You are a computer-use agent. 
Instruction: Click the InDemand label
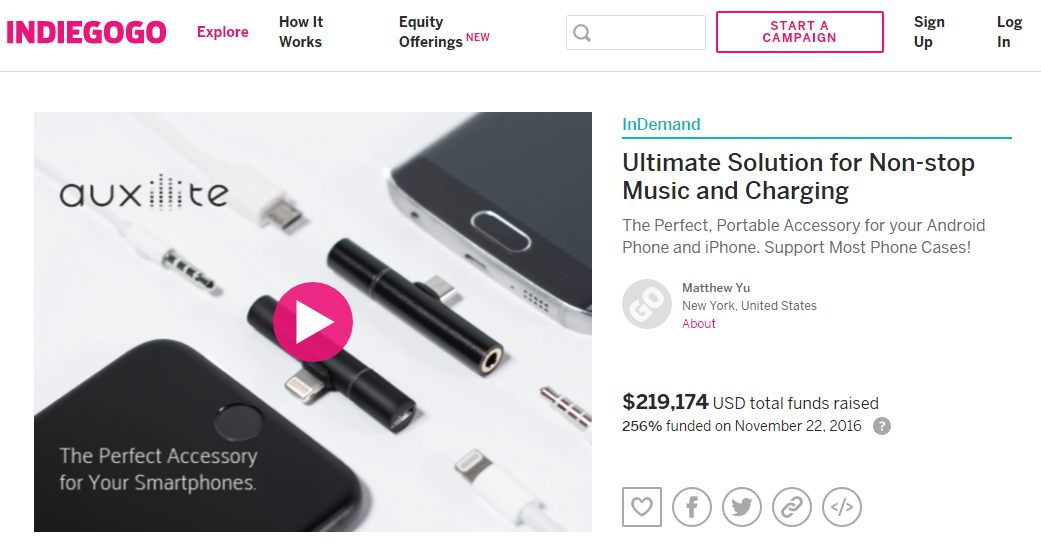[661, 125]
